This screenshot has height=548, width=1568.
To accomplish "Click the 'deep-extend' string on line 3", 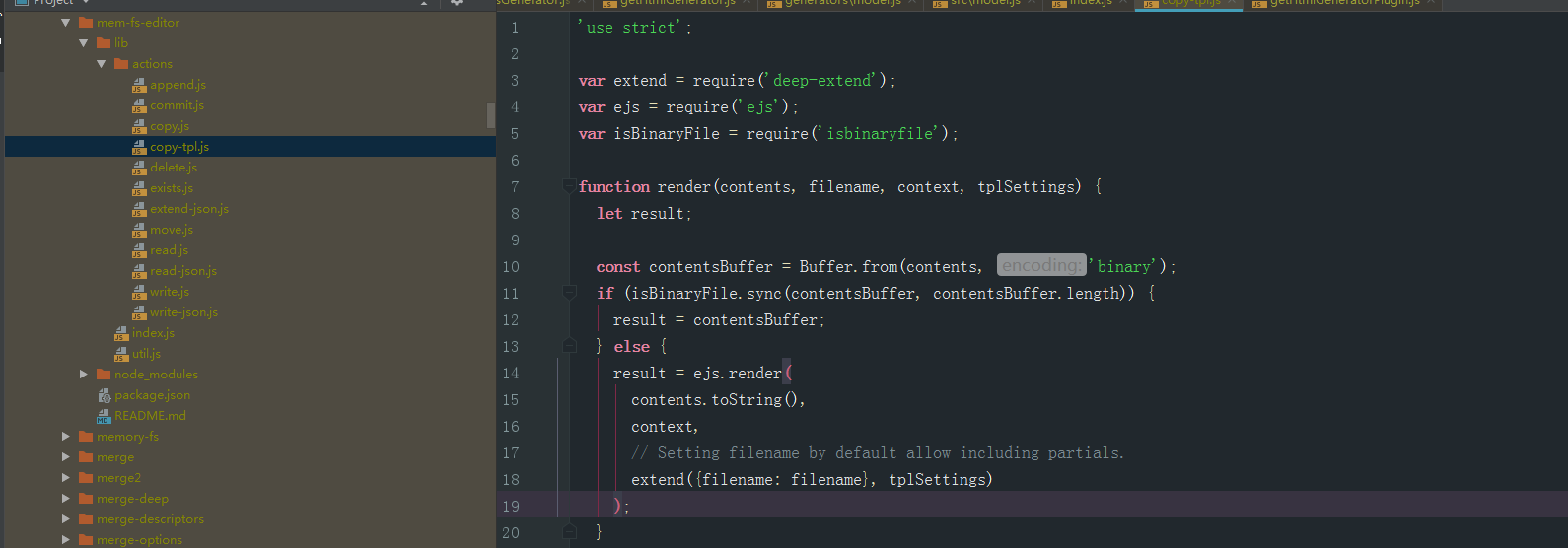I will tap(822, 81).
